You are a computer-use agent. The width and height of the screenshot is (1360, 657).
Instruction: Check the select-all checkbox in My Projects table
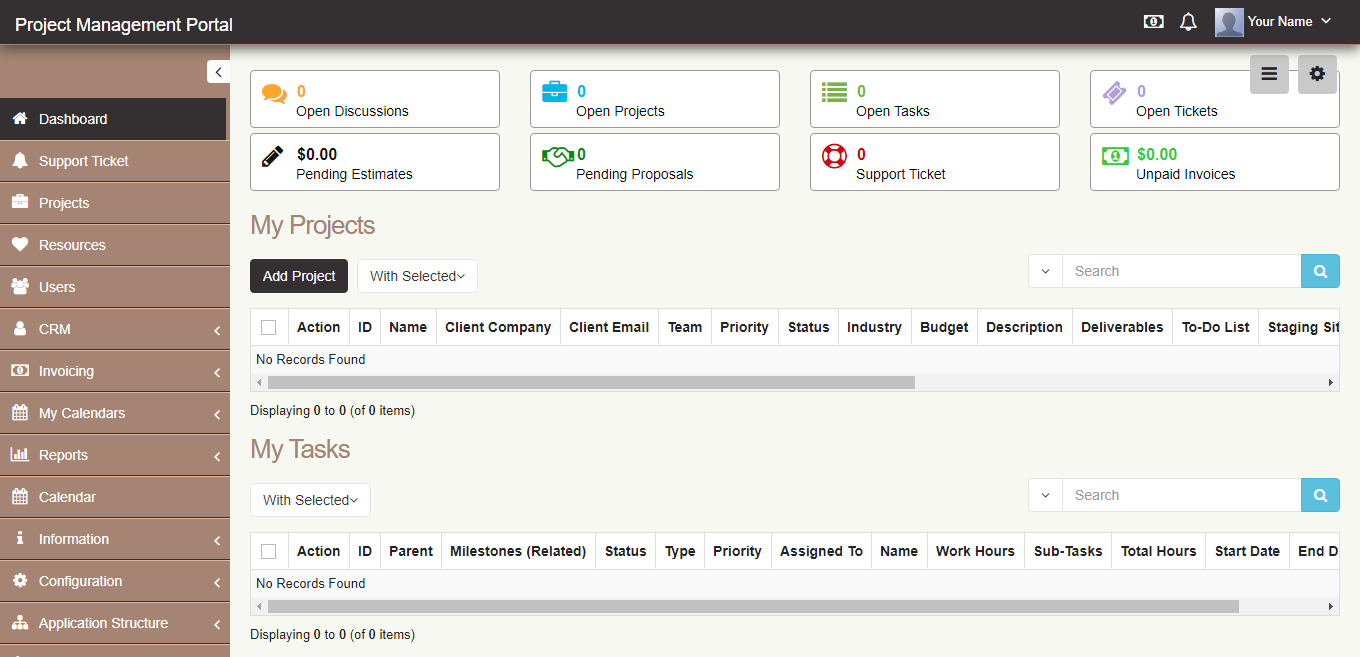(268, 326)
